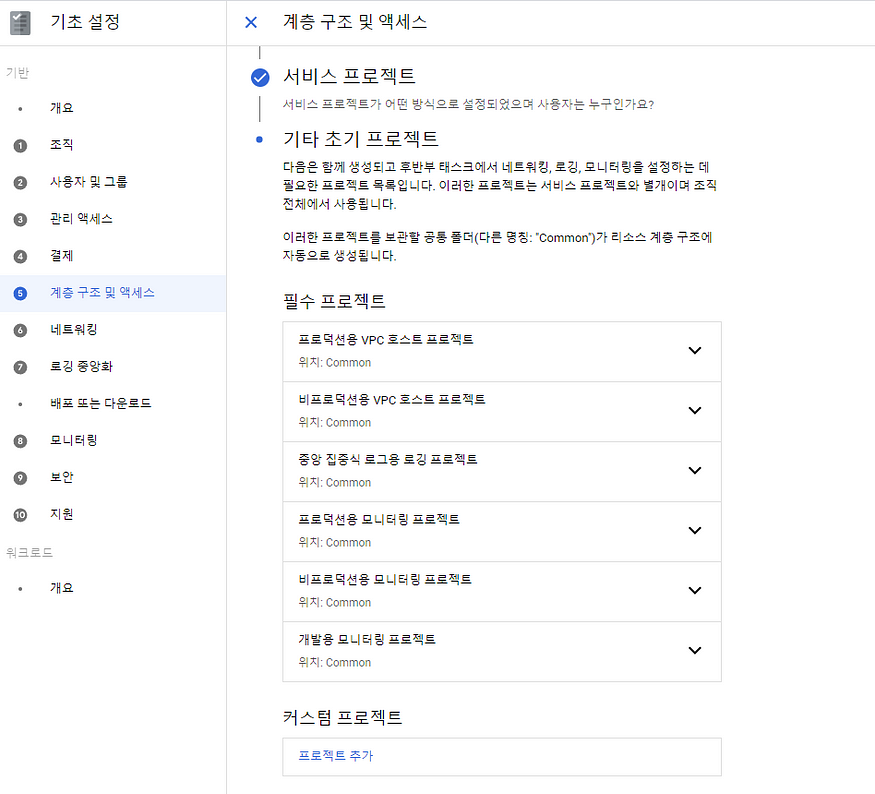Screen dimensions: 875x794
Task: Click the 비프로덕션용 모니터링 프로젝트 title
Action: pyautogui.click(x=385, y=579)
